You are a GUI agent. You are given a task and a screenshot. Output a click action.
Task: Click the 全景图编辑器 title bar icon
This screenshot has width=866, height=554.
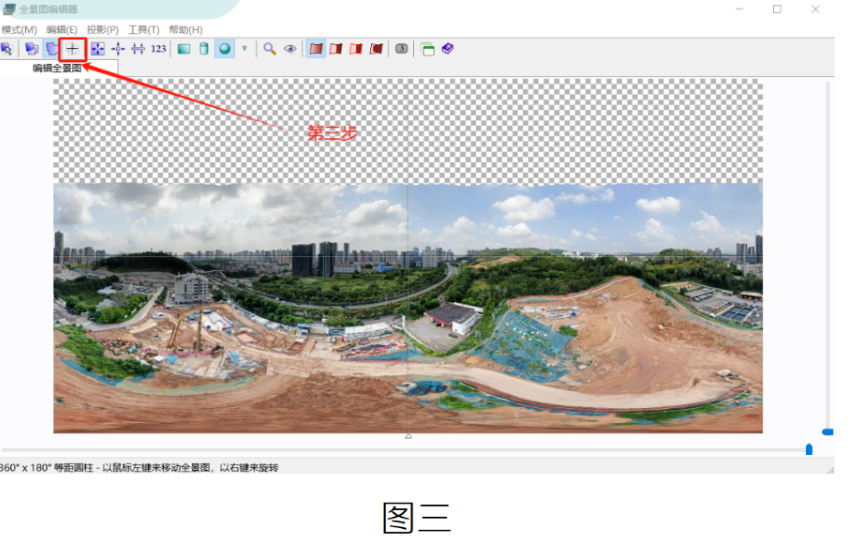pyautogui.click(x=9, y=9)
